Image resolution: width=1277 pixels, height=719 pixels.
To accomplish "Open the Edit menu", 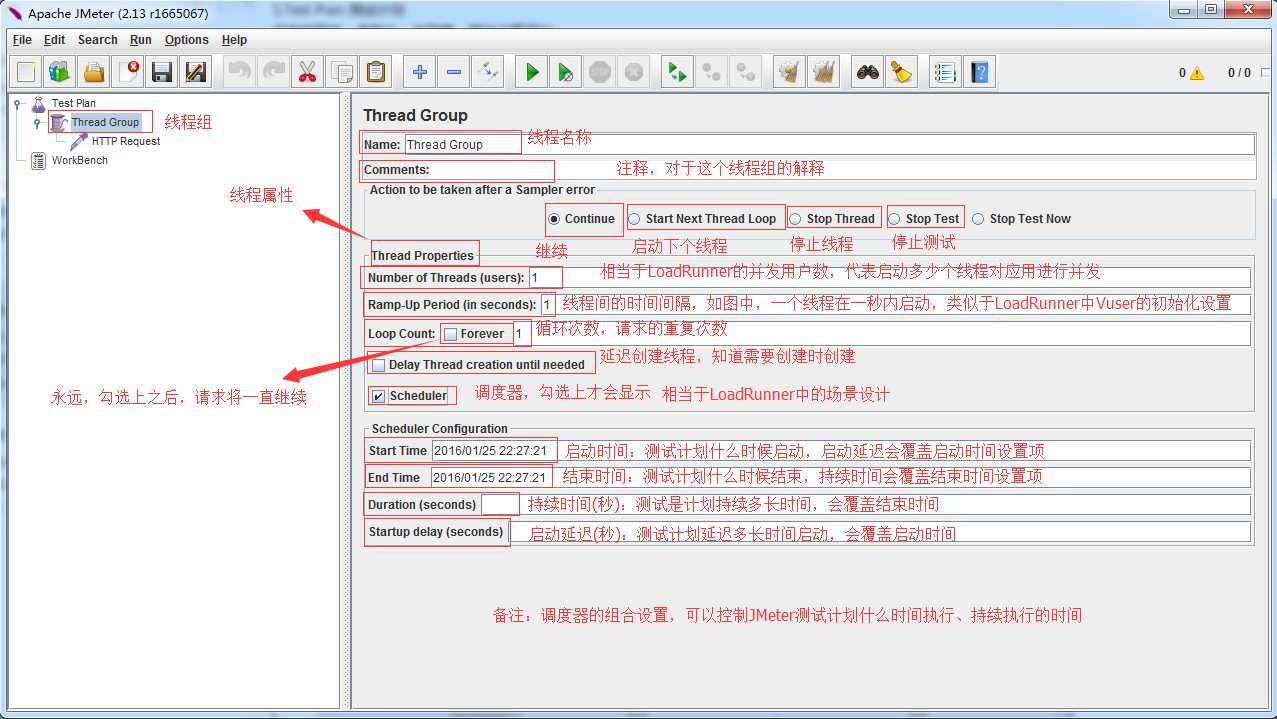I will (55, 40).
